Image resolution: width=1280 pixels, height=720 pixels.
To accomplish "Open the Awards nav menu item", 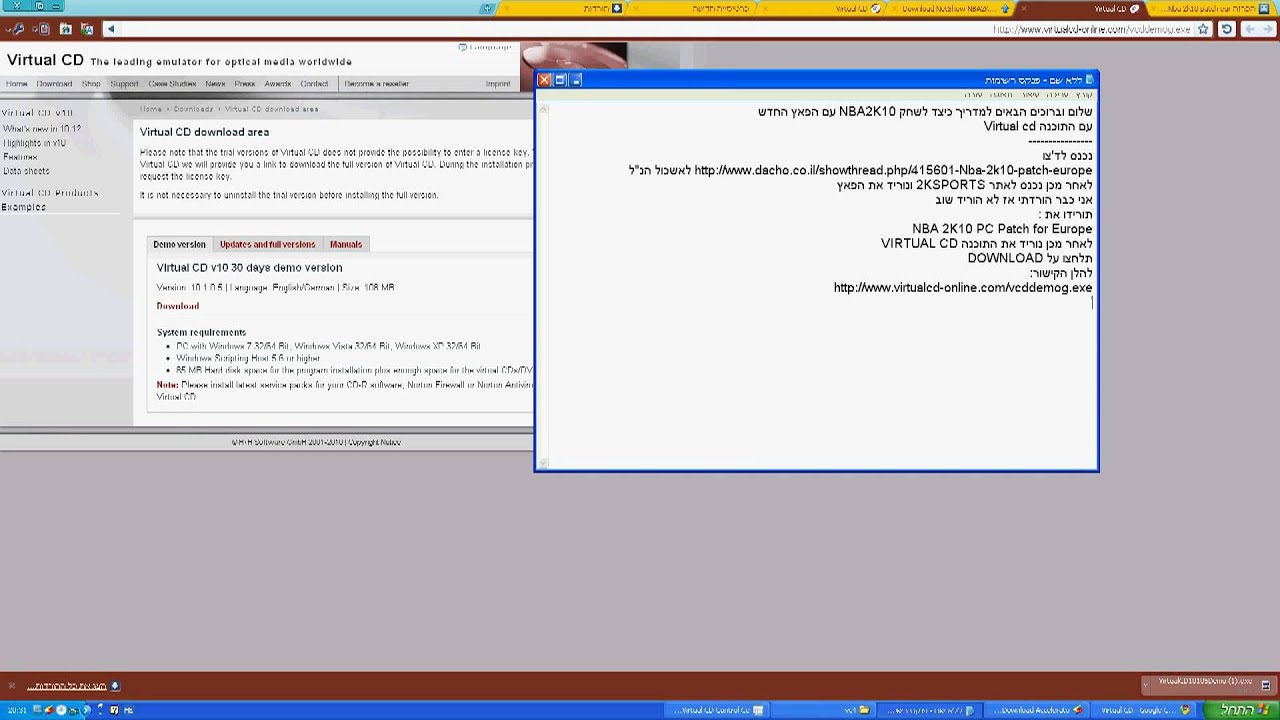I will click(277, 84).
